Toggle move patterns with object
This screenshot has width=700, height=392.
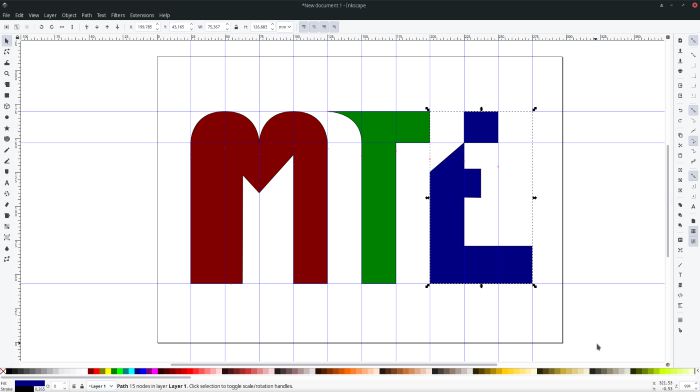coord(334,27)
